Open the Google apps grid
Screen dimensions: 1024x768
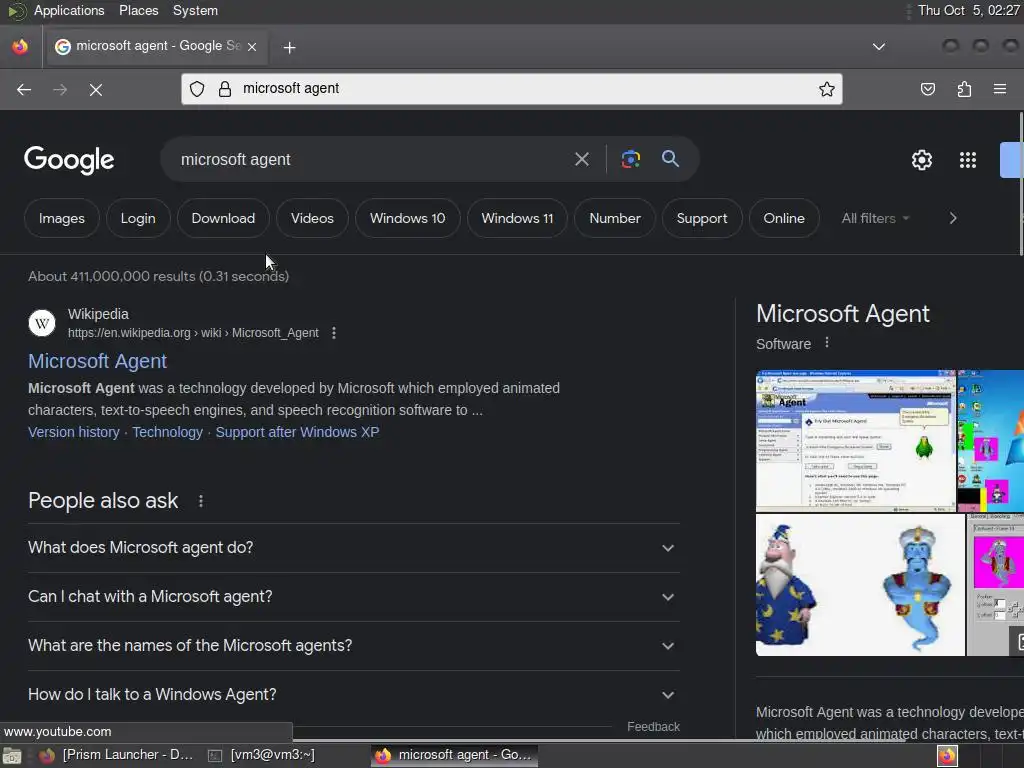(x=967, y=160)
